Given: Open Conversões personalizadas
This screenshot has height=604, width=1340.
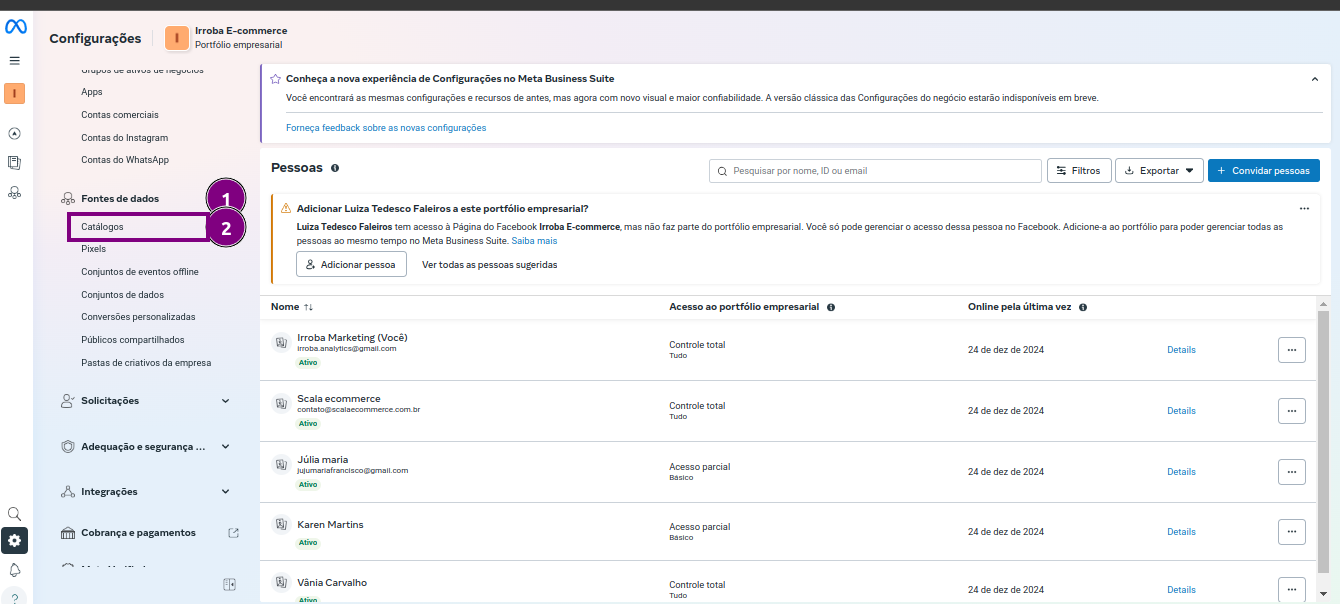Looking at the screenshot, I should pyautogui.click(x=139, y=317).
